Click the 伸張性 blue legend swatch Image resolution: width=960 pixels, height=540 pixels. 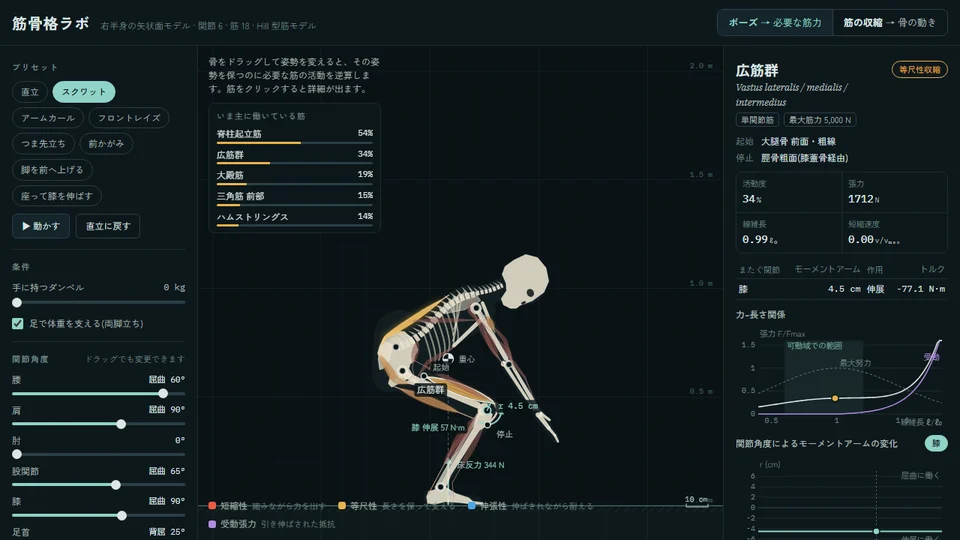click(x=471, y=506)
